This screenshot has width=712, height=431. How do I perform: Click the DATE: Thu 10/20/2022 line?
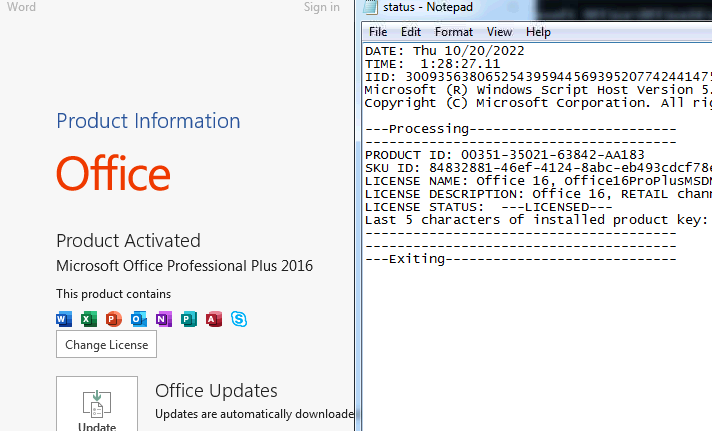point(445,51)
